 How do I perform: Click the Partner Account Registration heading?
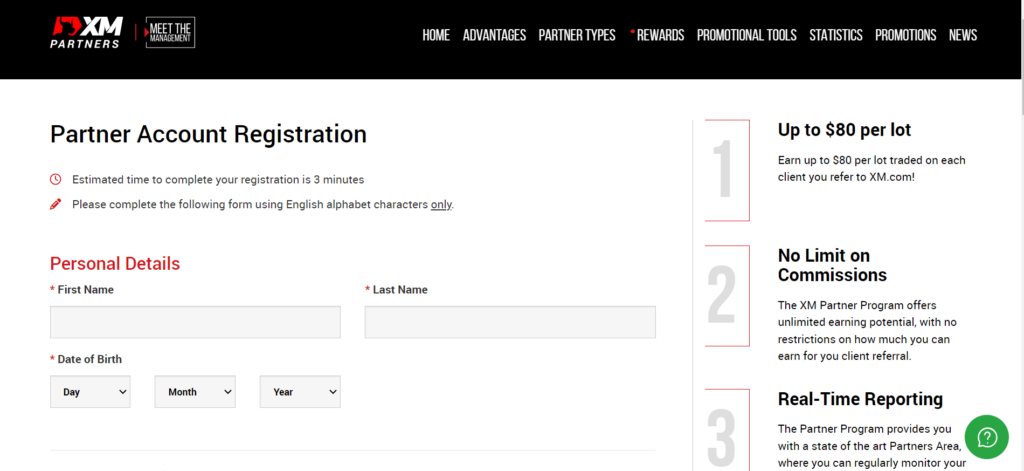[208, 135]
